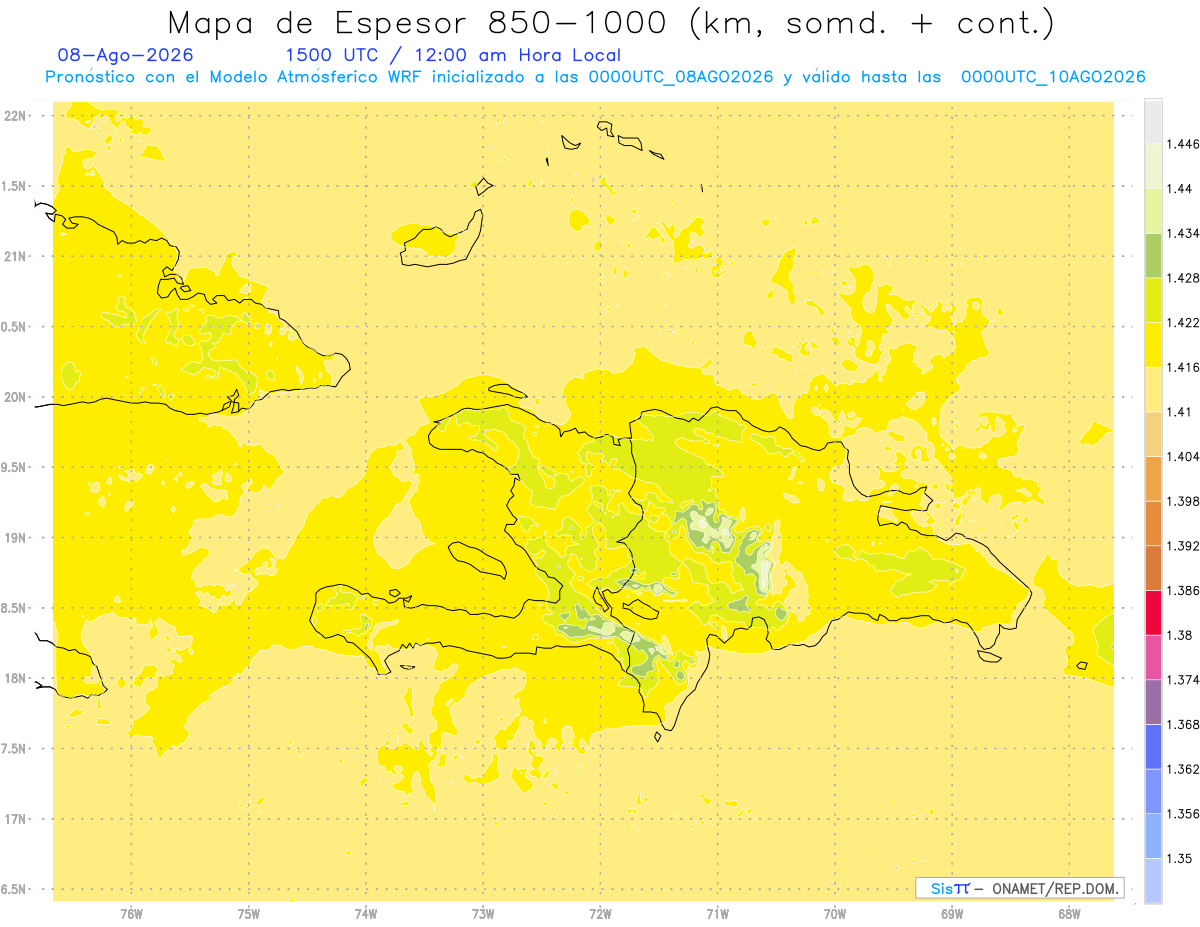Click the "68W" longitude label
Viewport: 1200px width, 927px height.
tap(1069, 913)
